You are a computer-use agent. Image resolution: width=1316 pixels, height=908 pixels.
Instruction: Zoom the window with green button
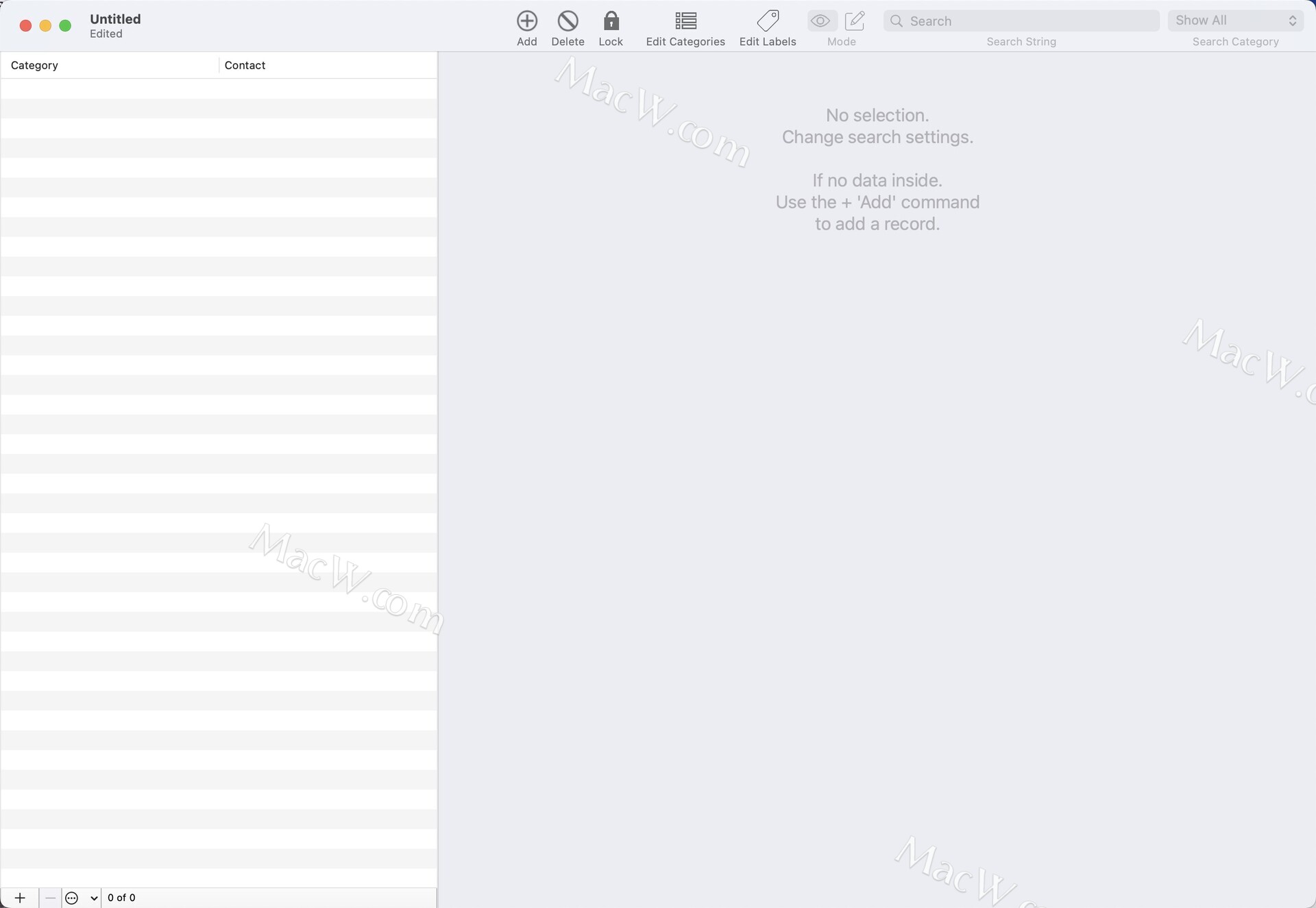pos(65,25)
